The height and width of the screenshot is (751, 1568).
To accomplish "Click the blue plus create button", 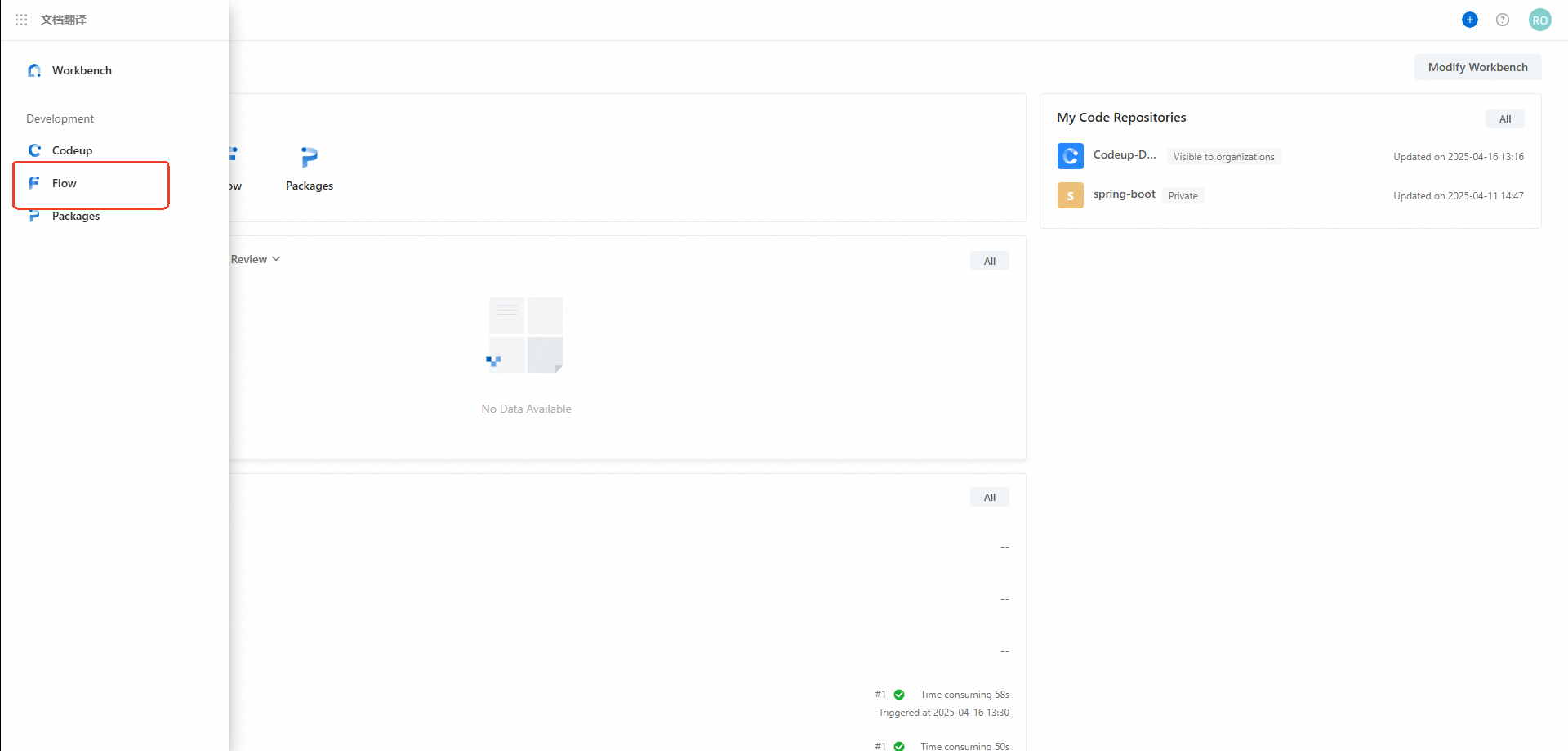I will [x=1470, y=20].
